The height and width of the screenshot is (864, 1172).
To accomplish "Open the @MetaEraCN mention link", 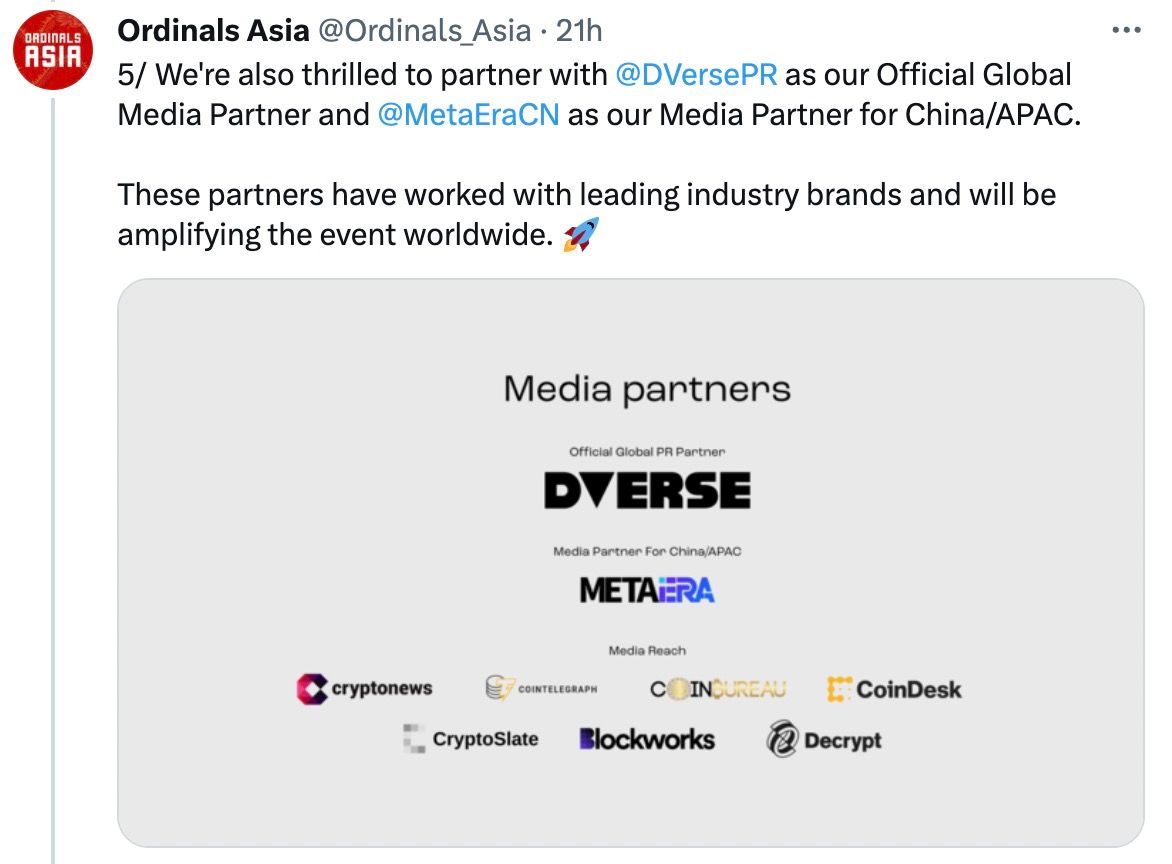I will (x=468, y=114).
